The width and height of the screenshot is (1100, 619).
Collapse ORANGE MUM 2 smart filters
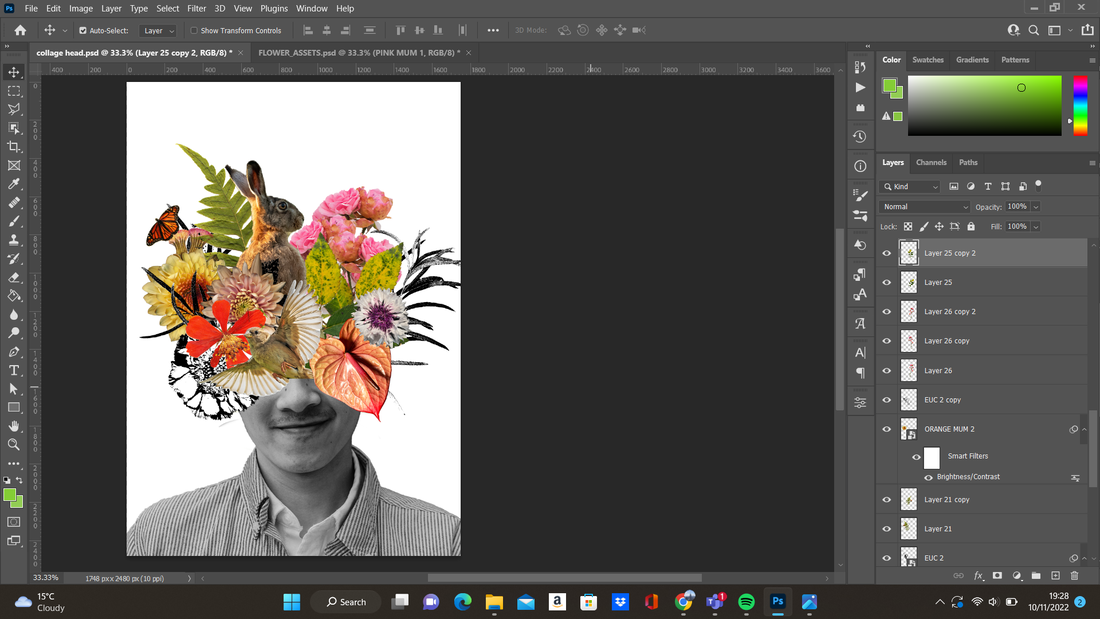coord(1085,430)
